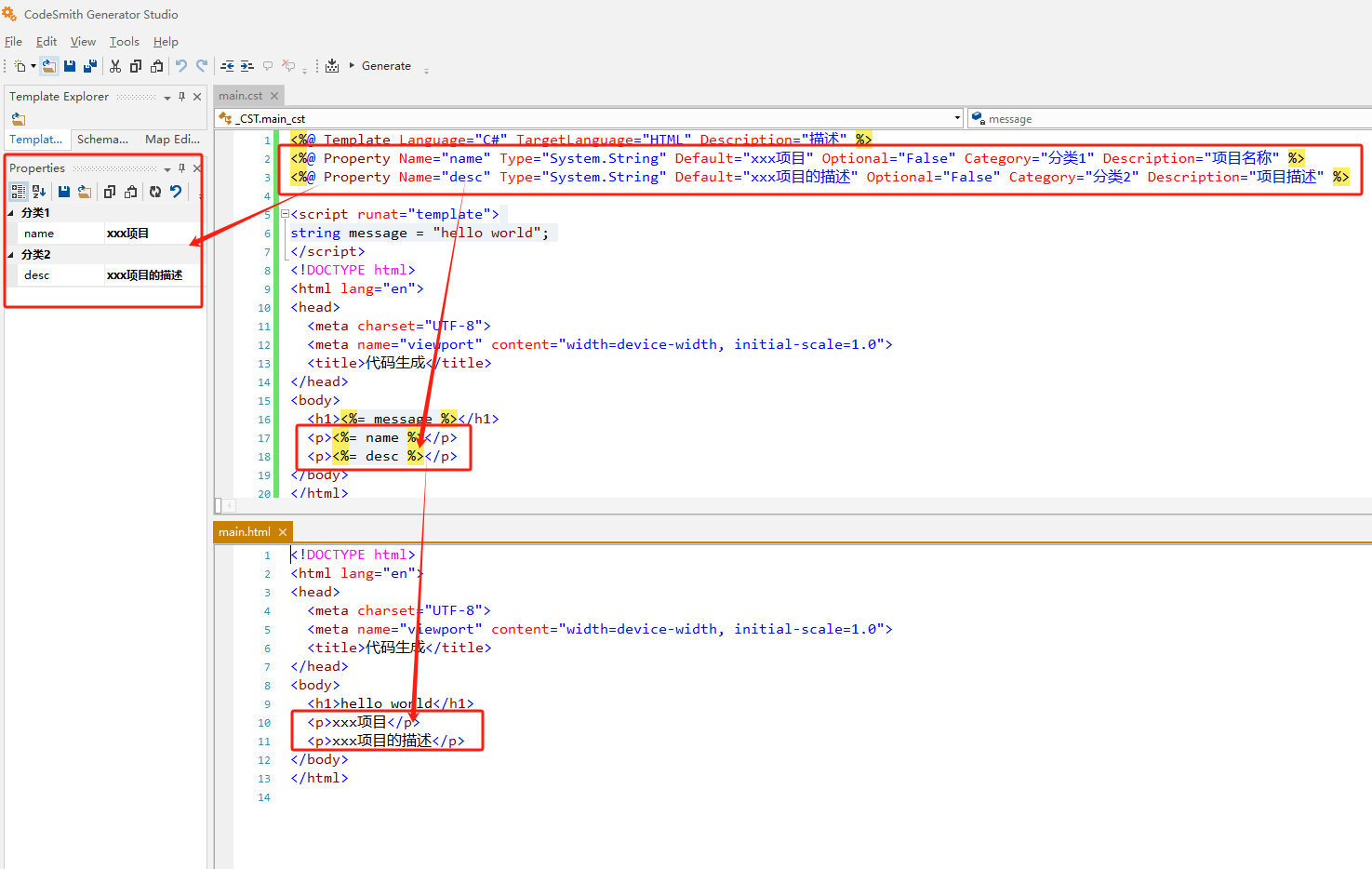Toggle auto-hide pin on Properties panel

[181, 168]
